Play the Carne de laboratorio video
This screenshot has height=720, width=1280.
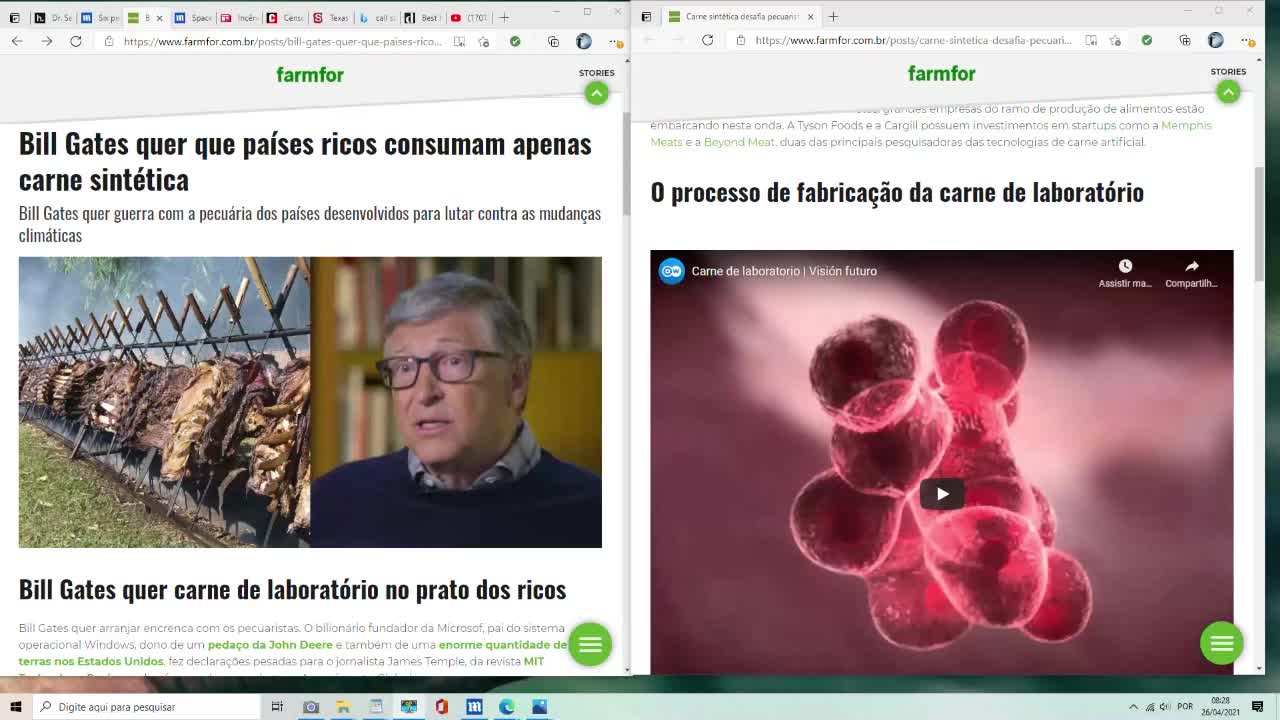942,493
